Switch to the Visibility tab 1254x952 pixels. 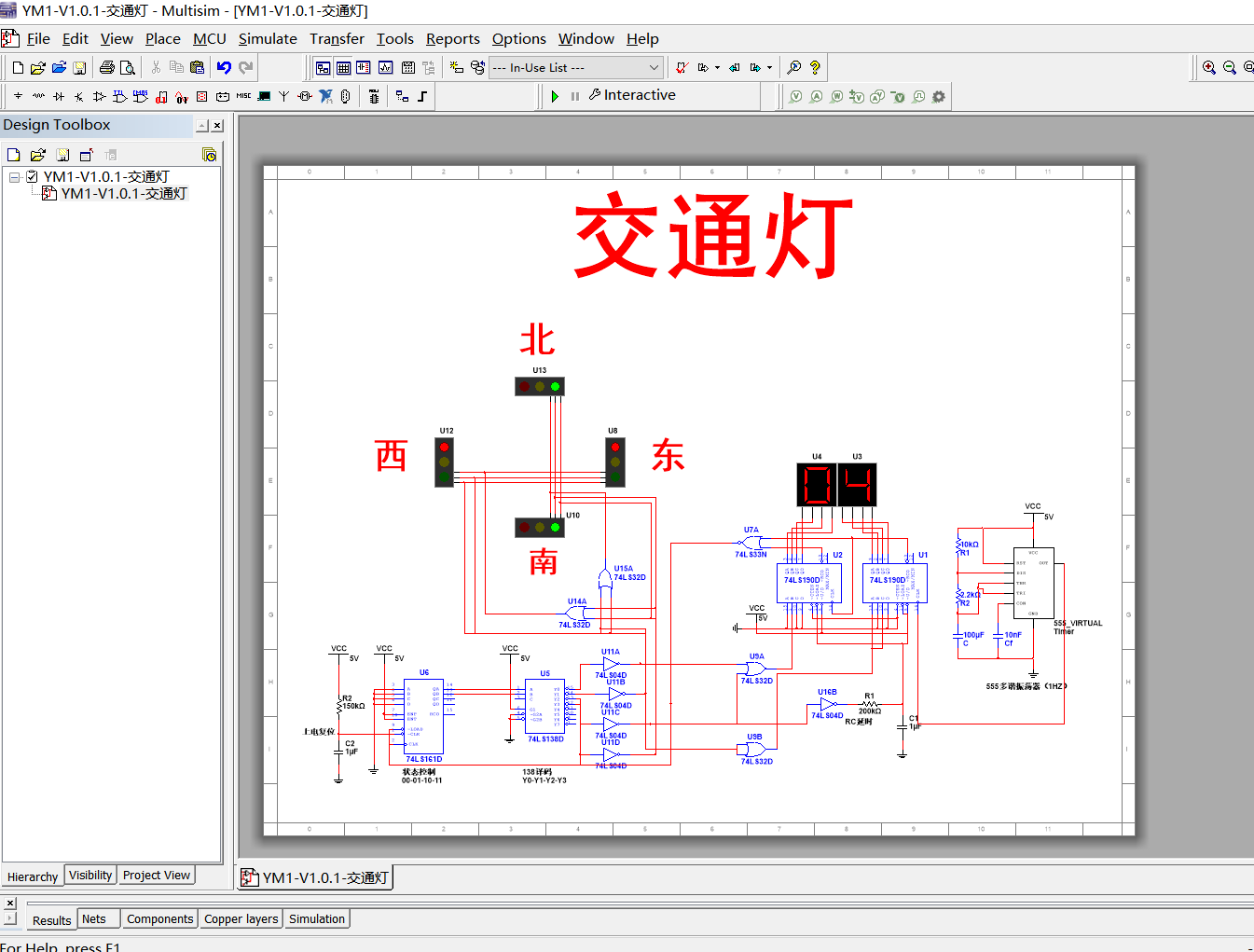[x=90, y=875]
